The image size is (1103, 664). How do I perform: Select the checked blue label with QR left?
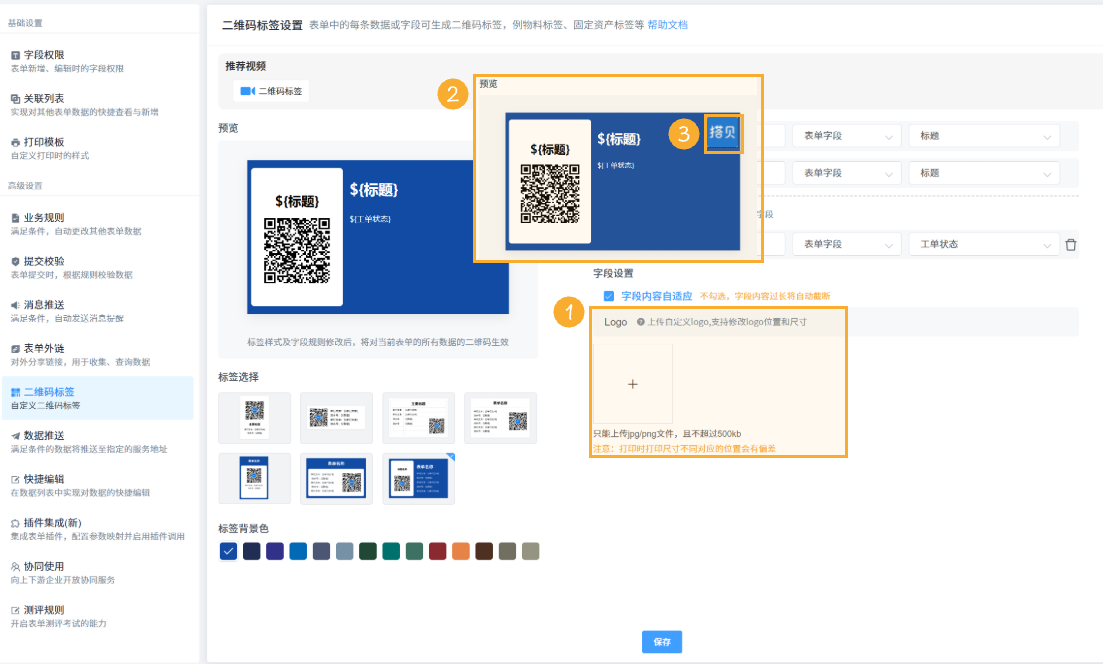[x=419, y=478]
